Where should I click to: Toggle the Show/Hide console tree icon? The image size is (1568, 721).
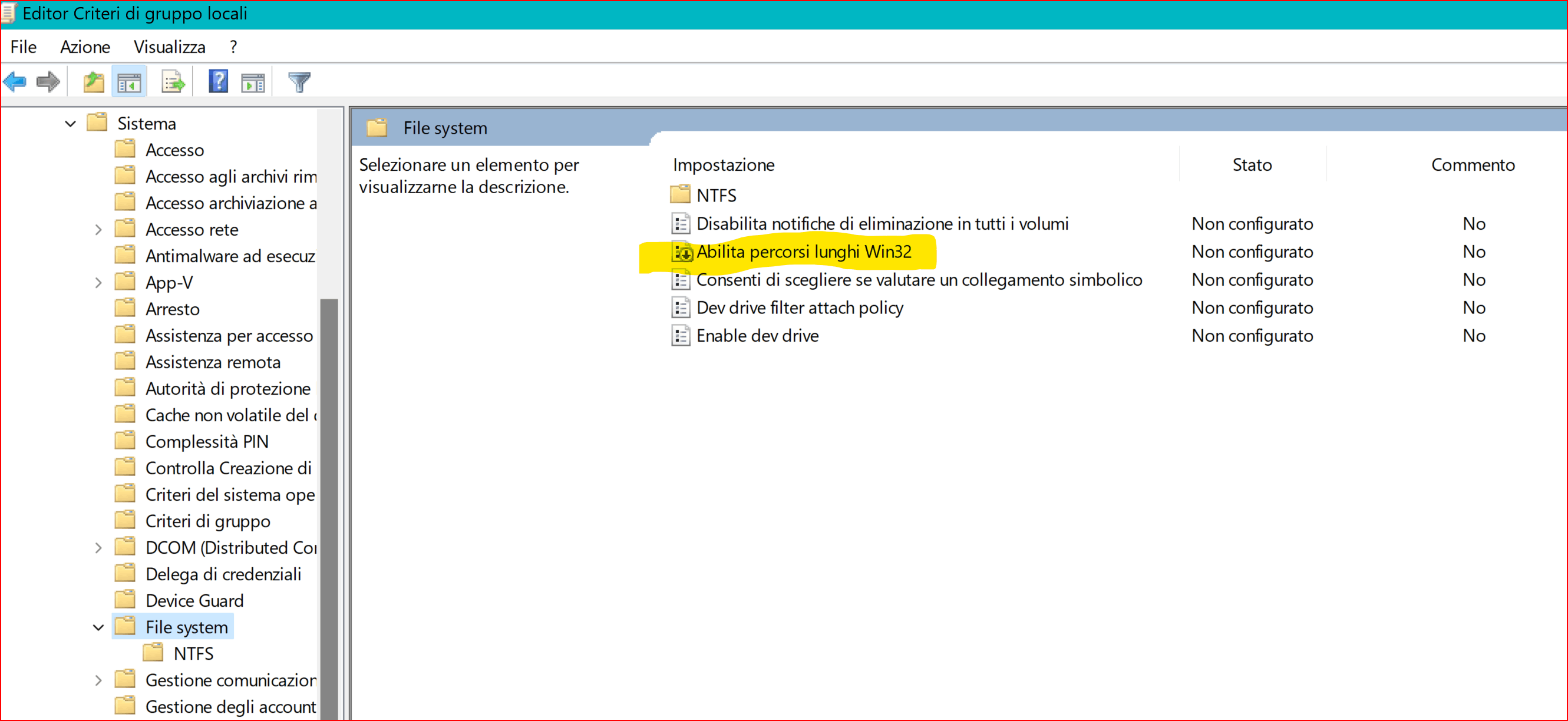pyautogui.click(x=129, y=81)
